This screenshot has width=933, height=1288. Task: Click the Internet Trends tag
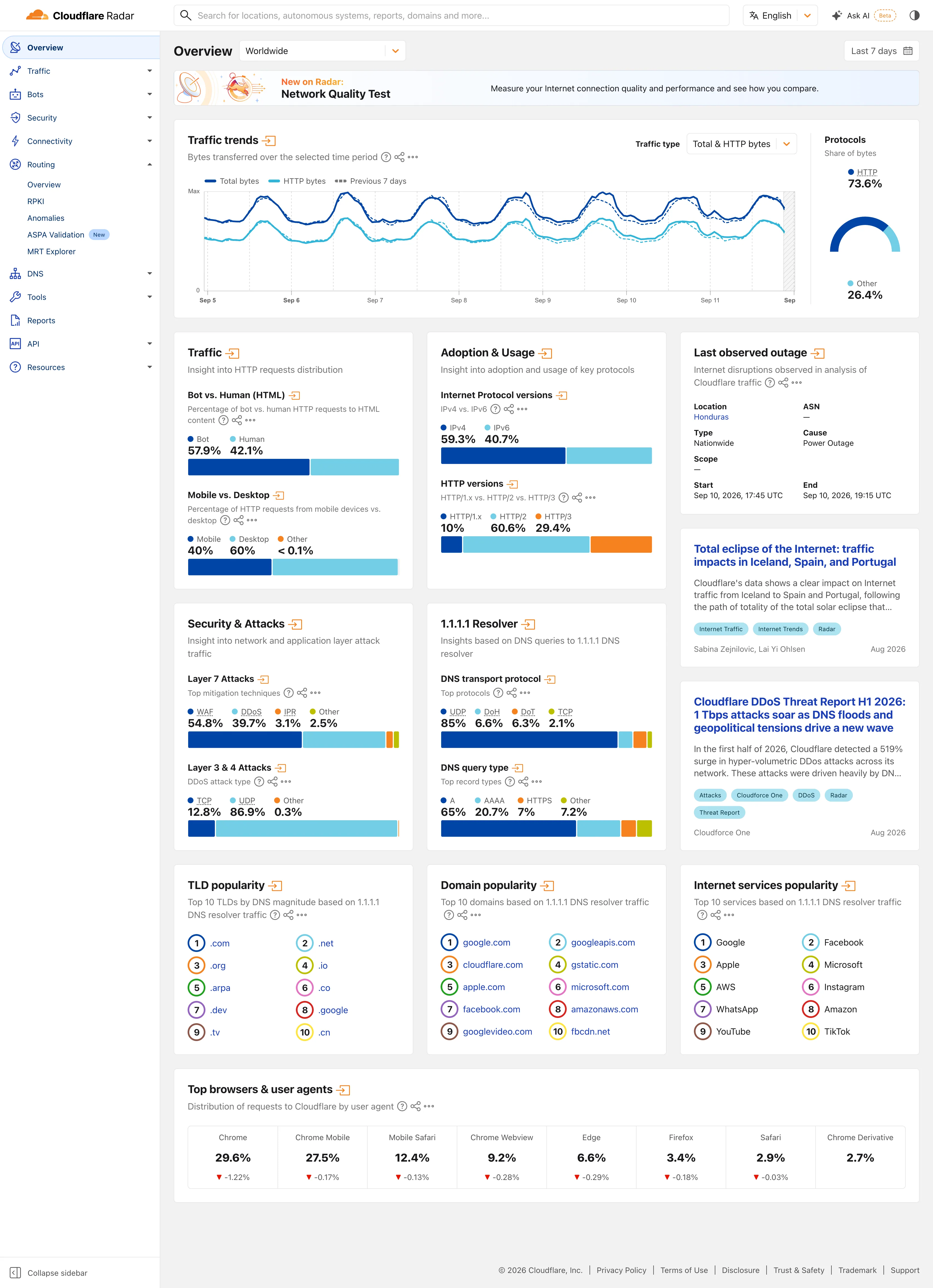click(x=780, y=629)
